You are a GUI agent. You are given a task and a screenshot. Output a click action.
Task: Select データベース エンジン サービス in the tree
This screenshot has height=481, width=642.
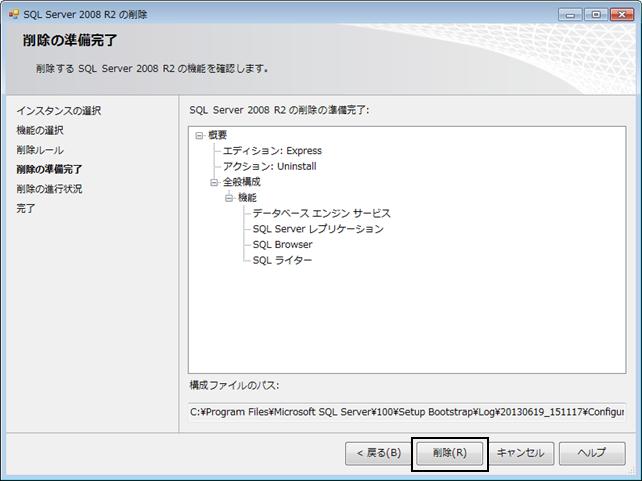pyautogui.click(x=321, y=213)
